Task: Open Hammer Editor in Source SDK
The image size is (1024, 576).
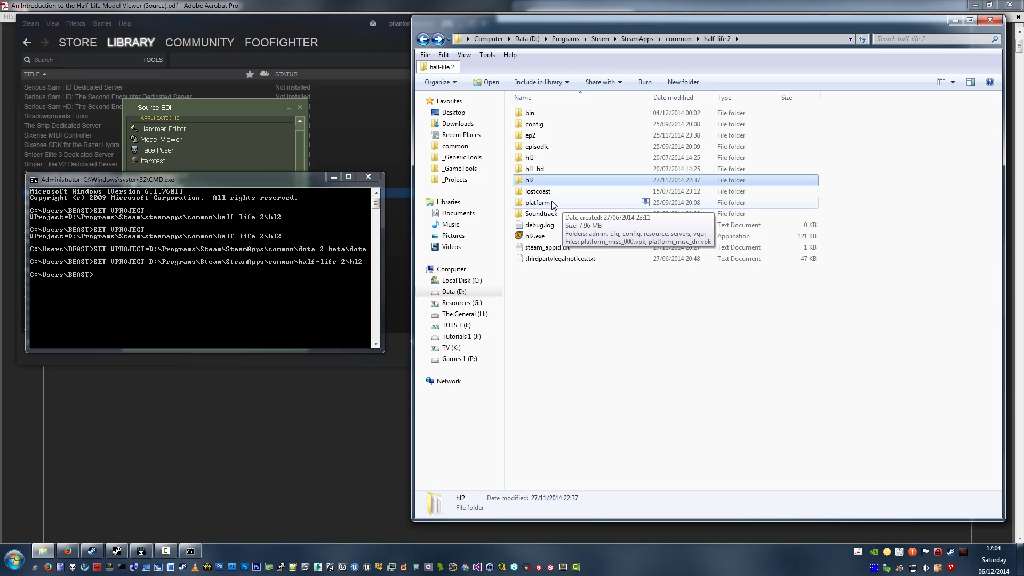Action: coord(163,129)
